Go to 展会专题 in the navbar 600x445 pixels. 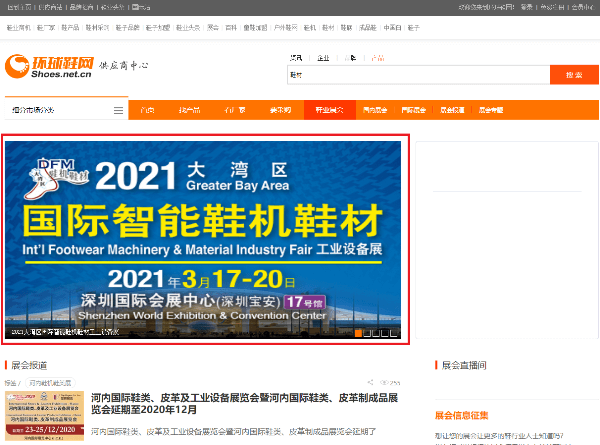point(491,110)
